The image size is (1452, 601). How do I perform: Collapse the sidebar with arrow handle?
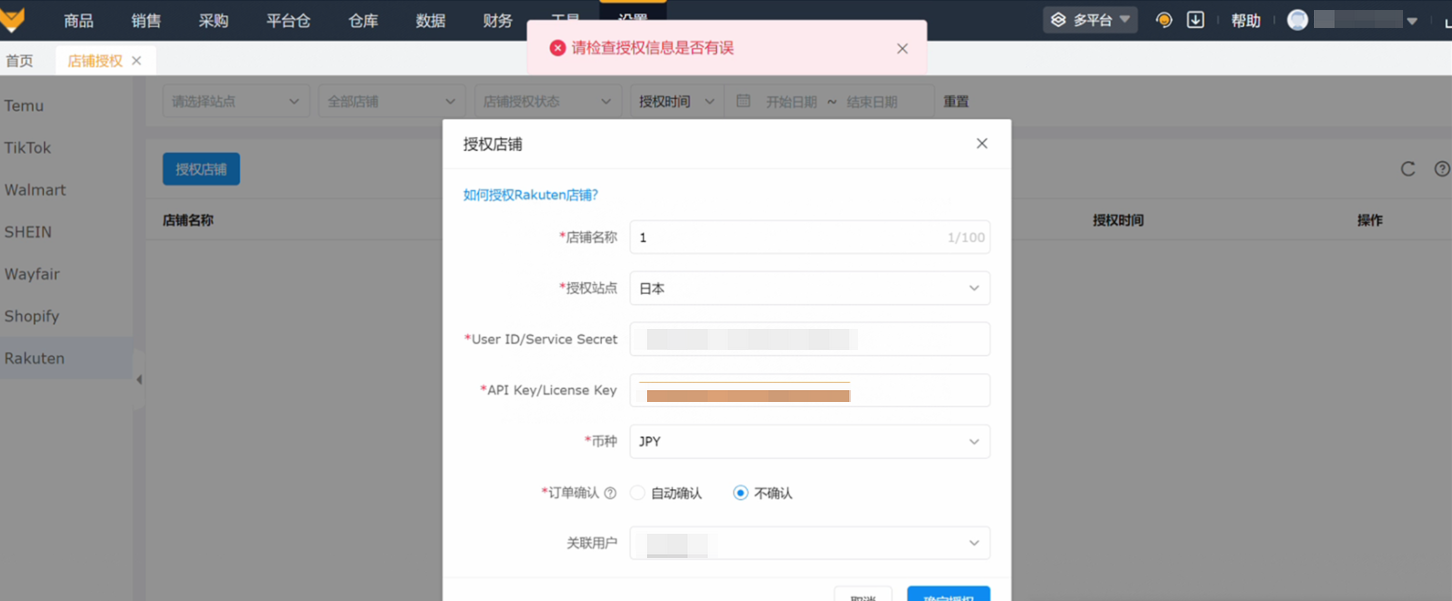click(138, 380)
